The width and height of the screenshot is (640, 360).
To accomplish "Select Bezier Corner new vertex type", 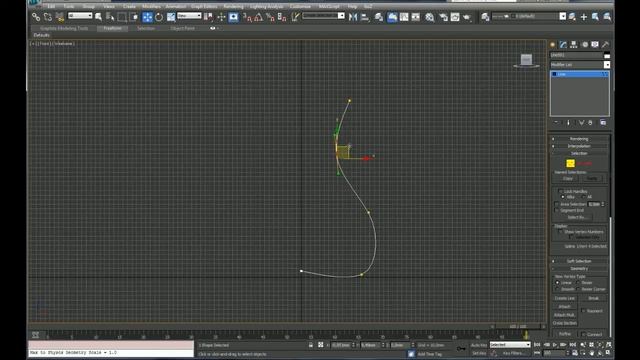I will point(578,289).
